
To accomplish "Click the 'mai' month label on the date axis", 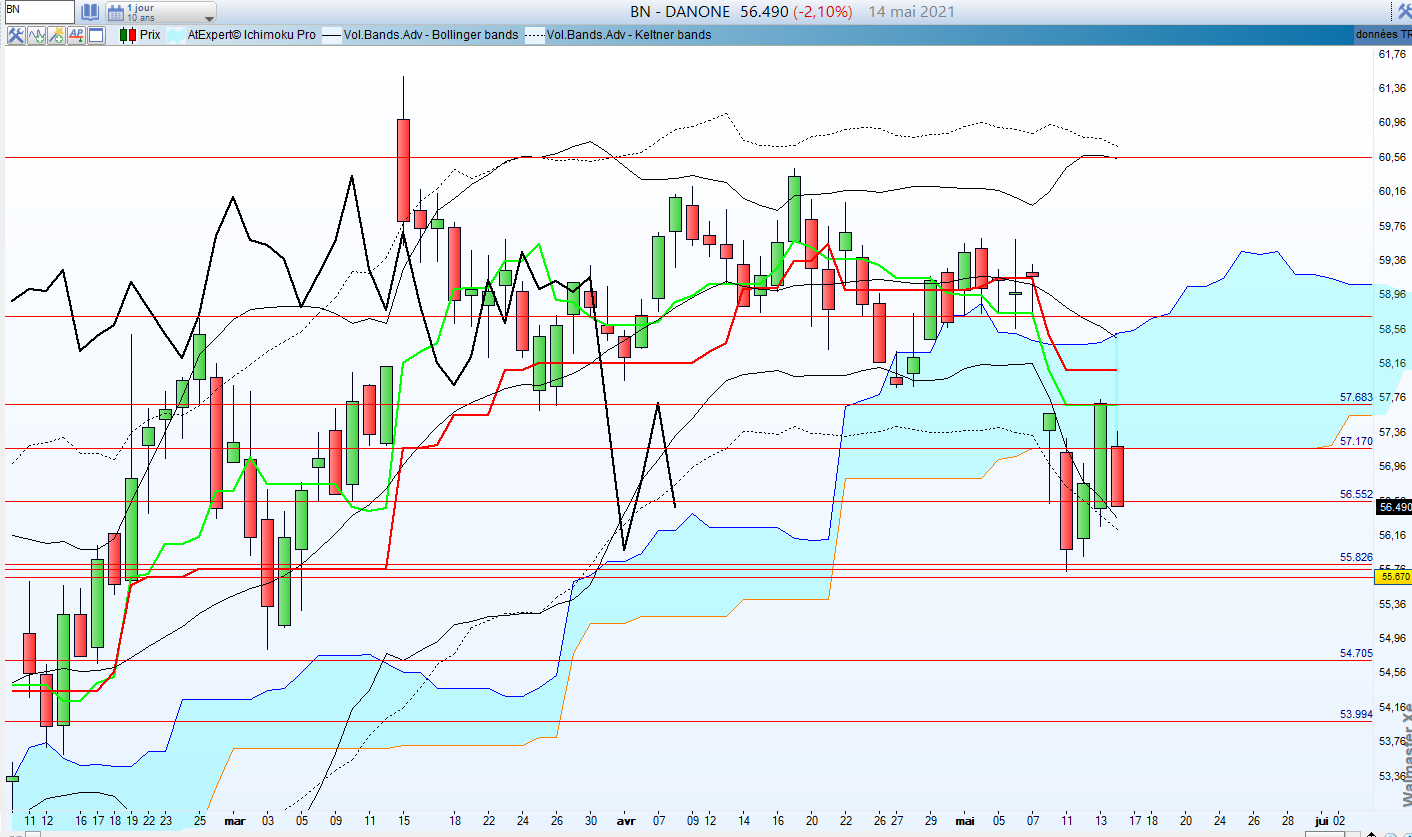I will 965,820.
